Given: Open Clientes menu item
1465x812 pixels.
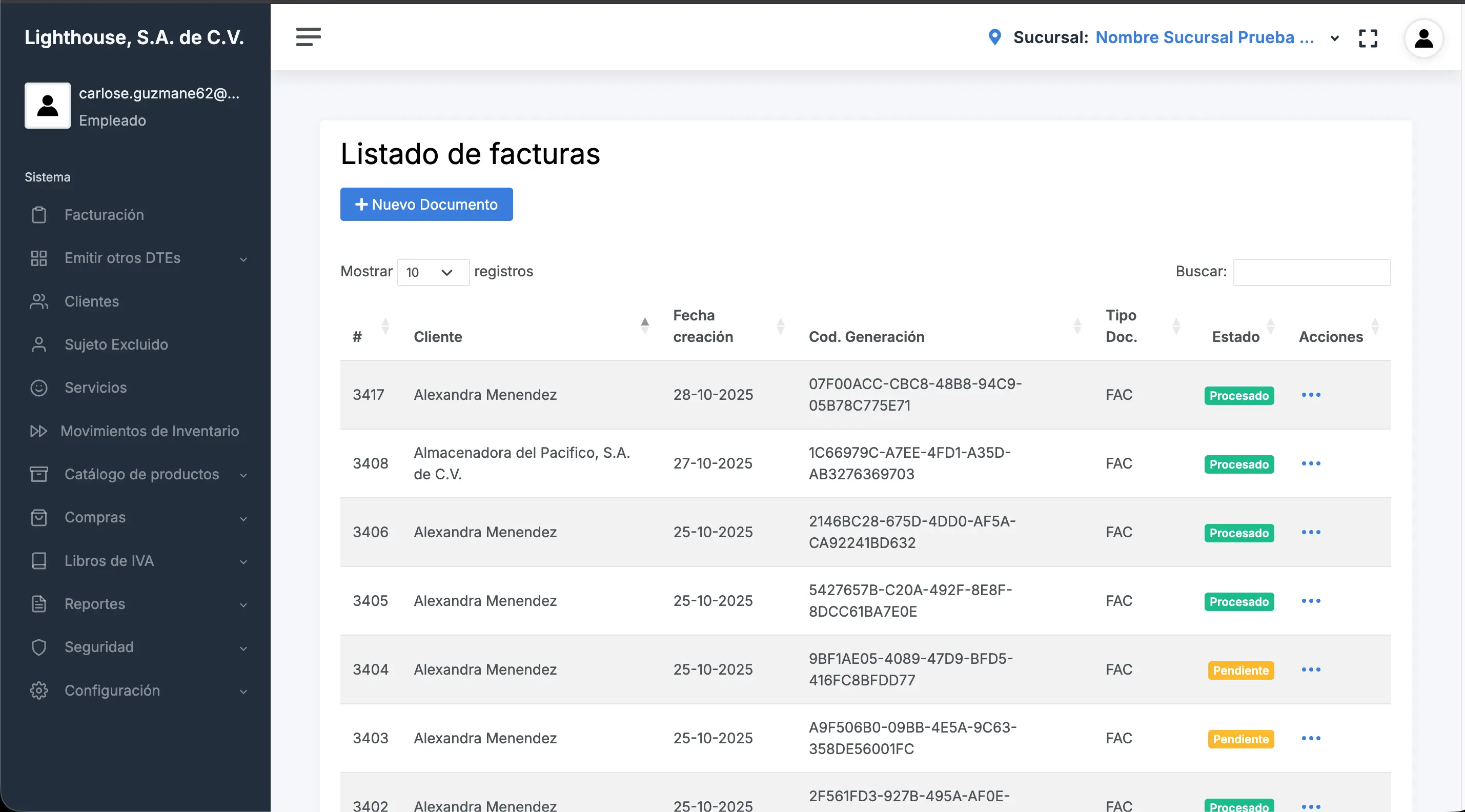Looking at the screenshot, I should point(92,301).
